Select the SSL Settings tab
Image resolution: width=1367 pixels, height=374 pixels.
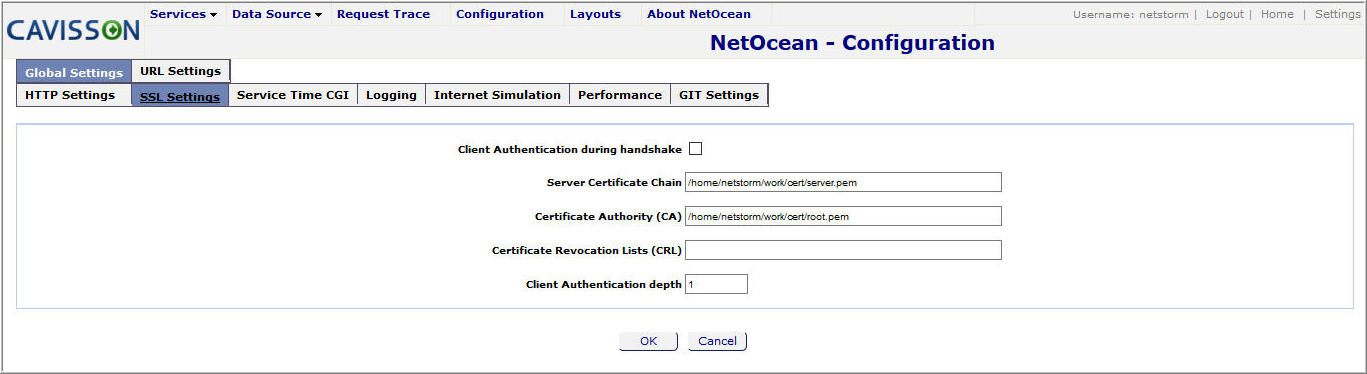180,96
